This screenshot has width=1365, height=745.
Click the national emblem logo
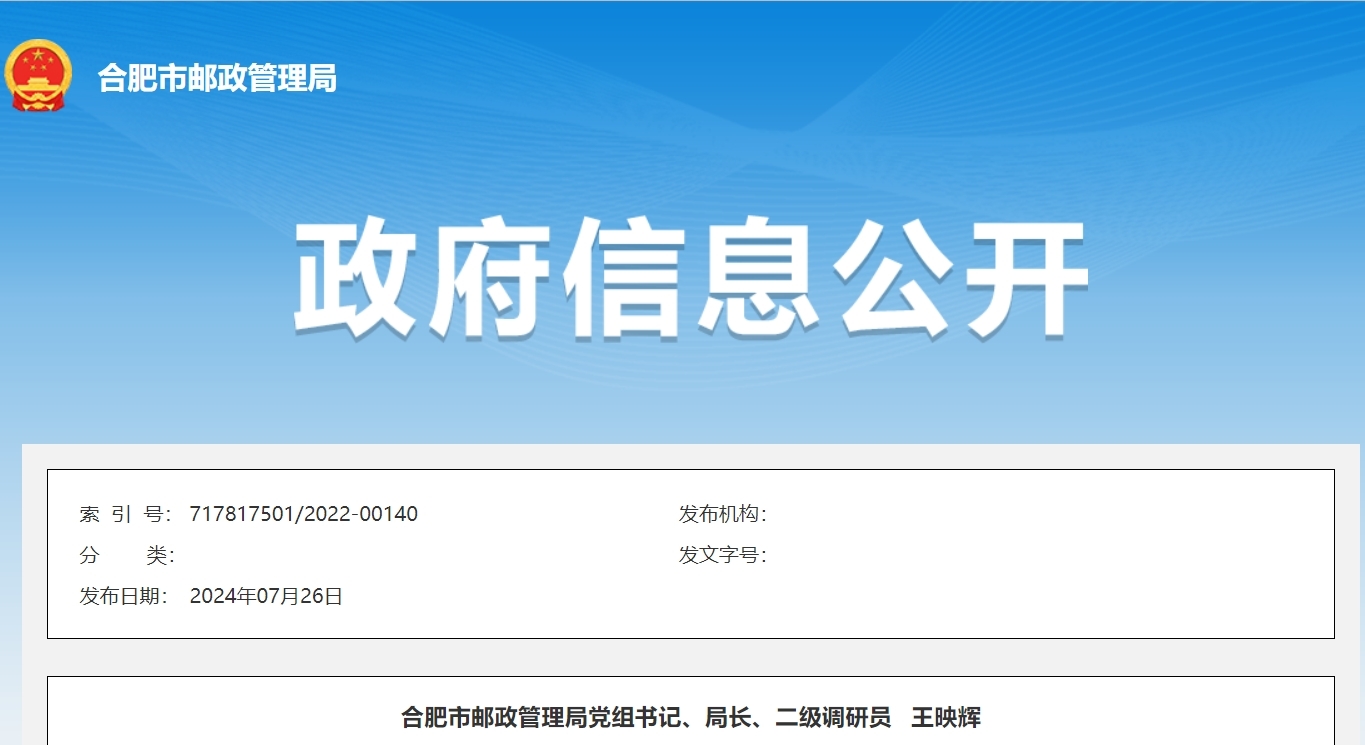tap(38, 76)
